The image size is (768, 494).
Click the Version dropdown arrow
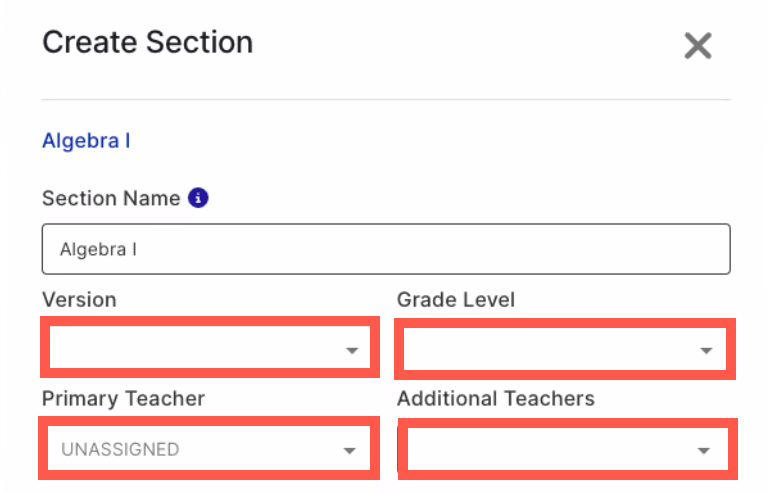tap(352, 350)
